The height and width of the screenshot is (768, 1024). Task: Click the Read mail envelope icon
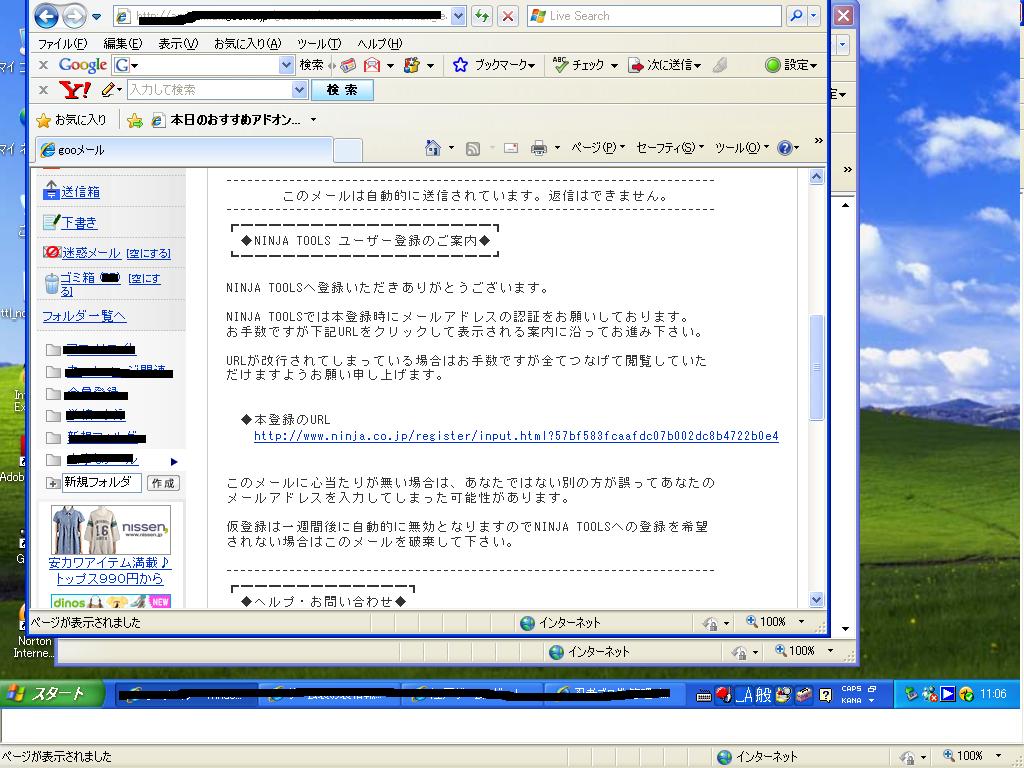[x=511, y=148]
